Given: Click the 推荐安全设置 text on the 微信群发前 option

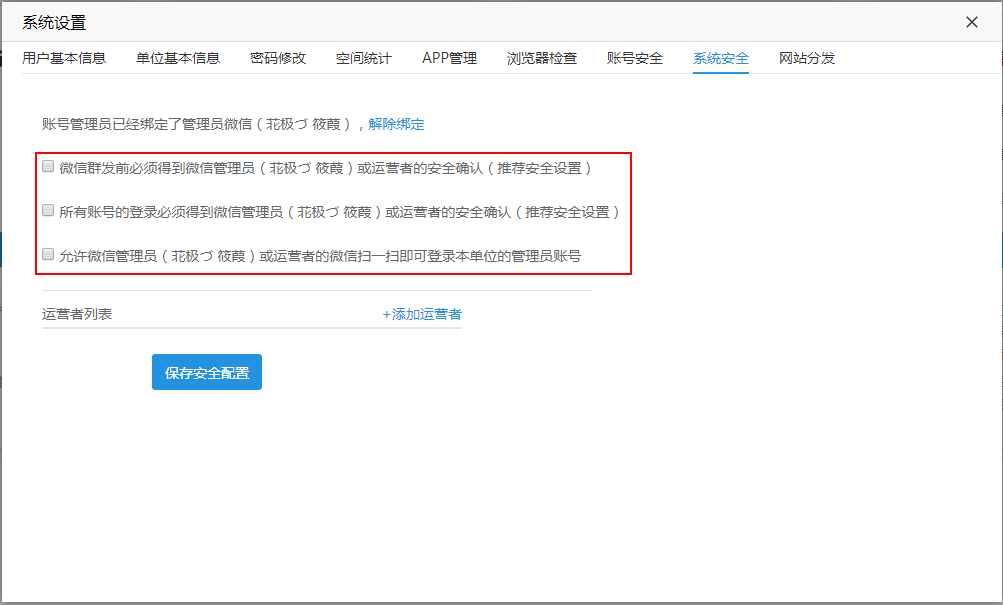Looking at the screenshot, I should coord(539,168).
